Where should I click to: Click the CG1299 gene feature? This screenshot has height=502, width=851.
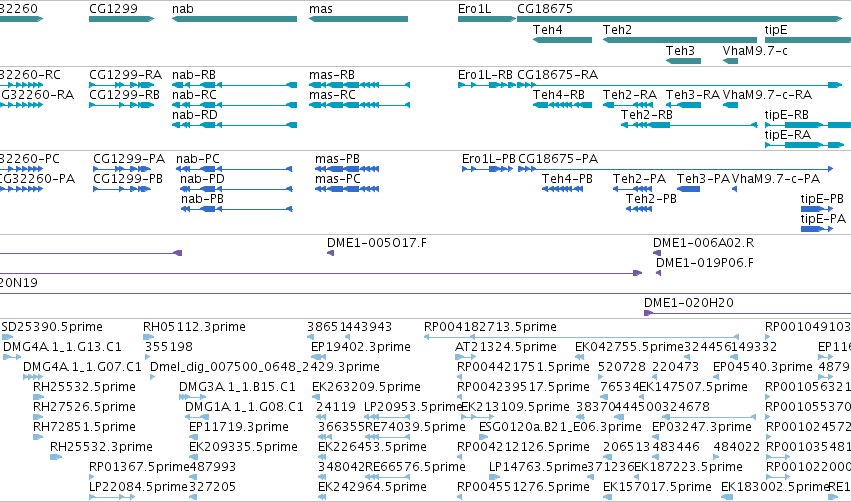click(122, 19)
